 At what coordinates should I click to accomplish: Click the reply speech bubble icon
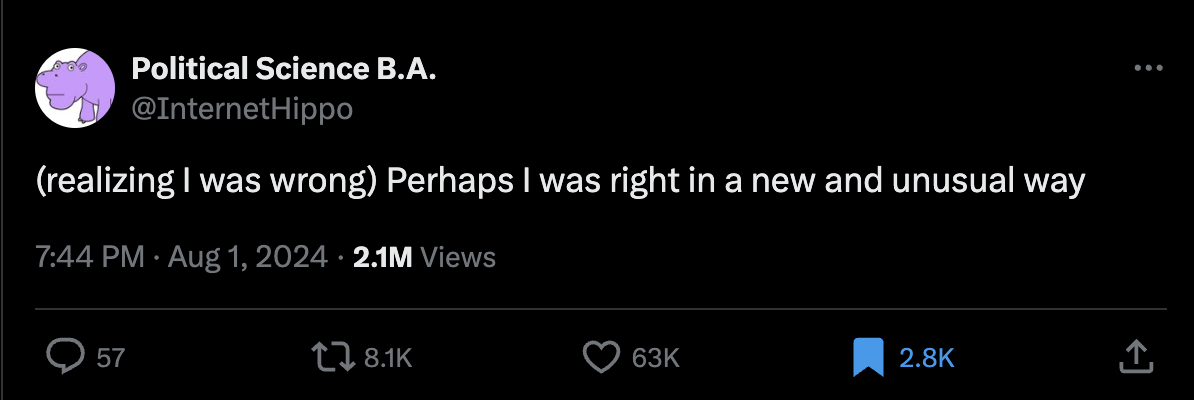68,357
